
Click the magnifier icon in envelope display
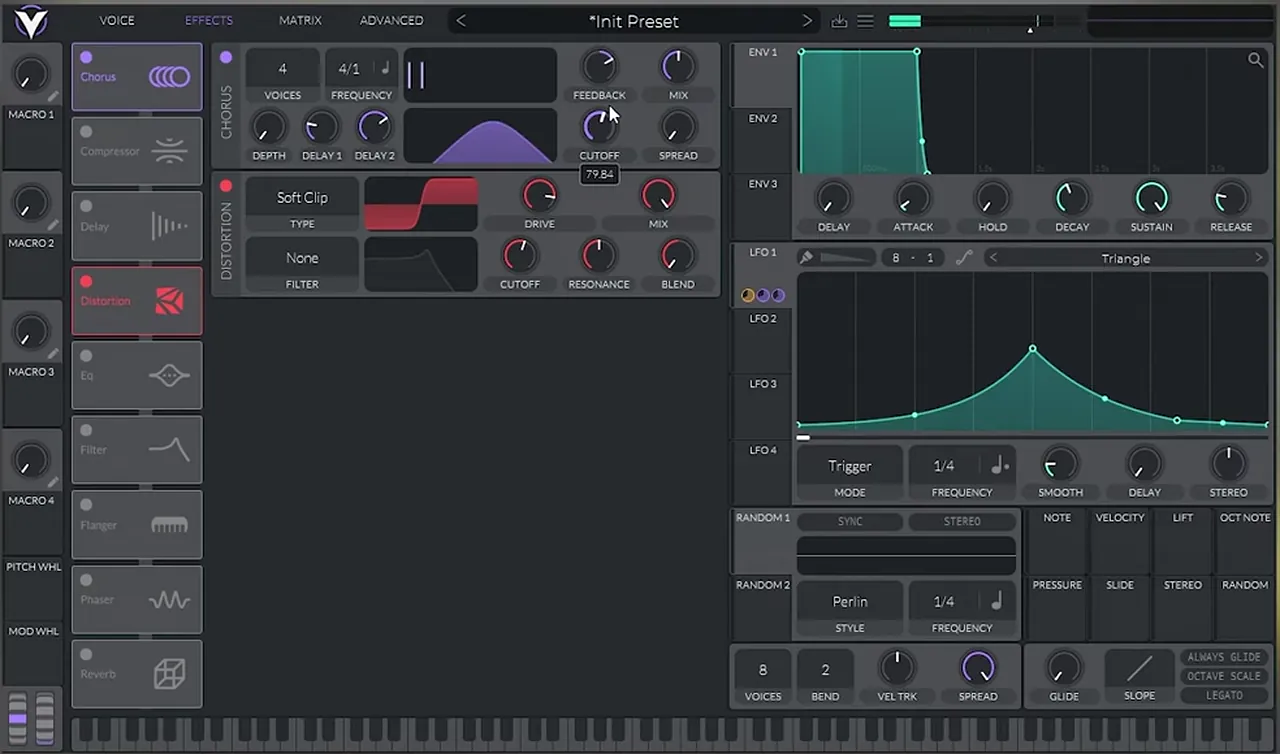click(x=1255, y=60)
